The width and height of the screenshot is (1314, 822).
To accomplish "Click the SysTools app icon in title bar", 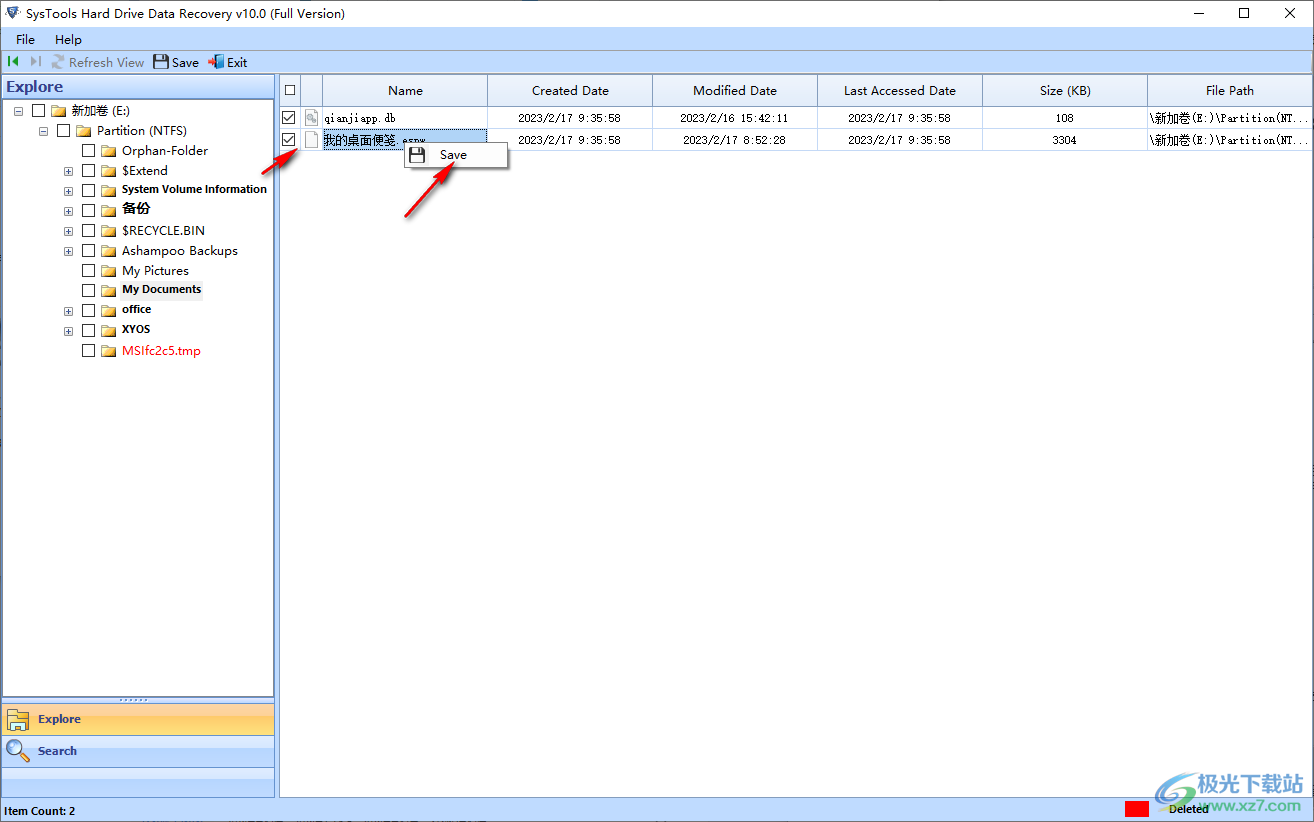I will pyautogui.click(x=13, y=13).
